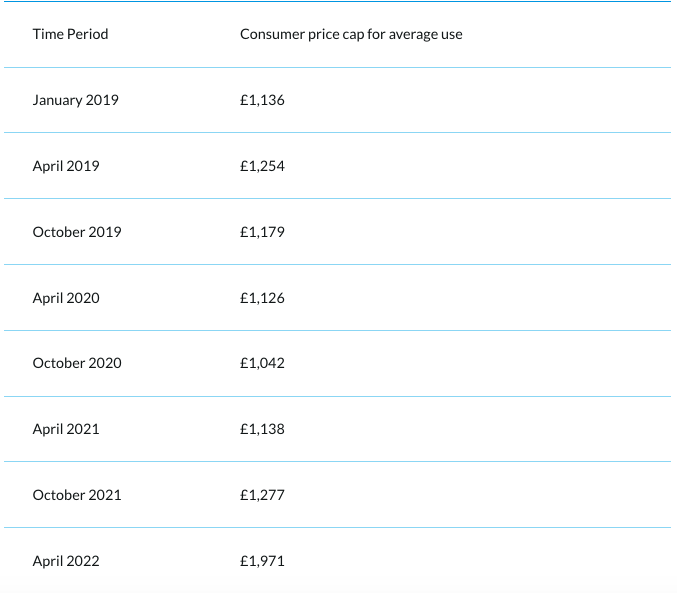Select the 'April 2021' cell
This screenshot has width=677, height=593.
point(66,429)
